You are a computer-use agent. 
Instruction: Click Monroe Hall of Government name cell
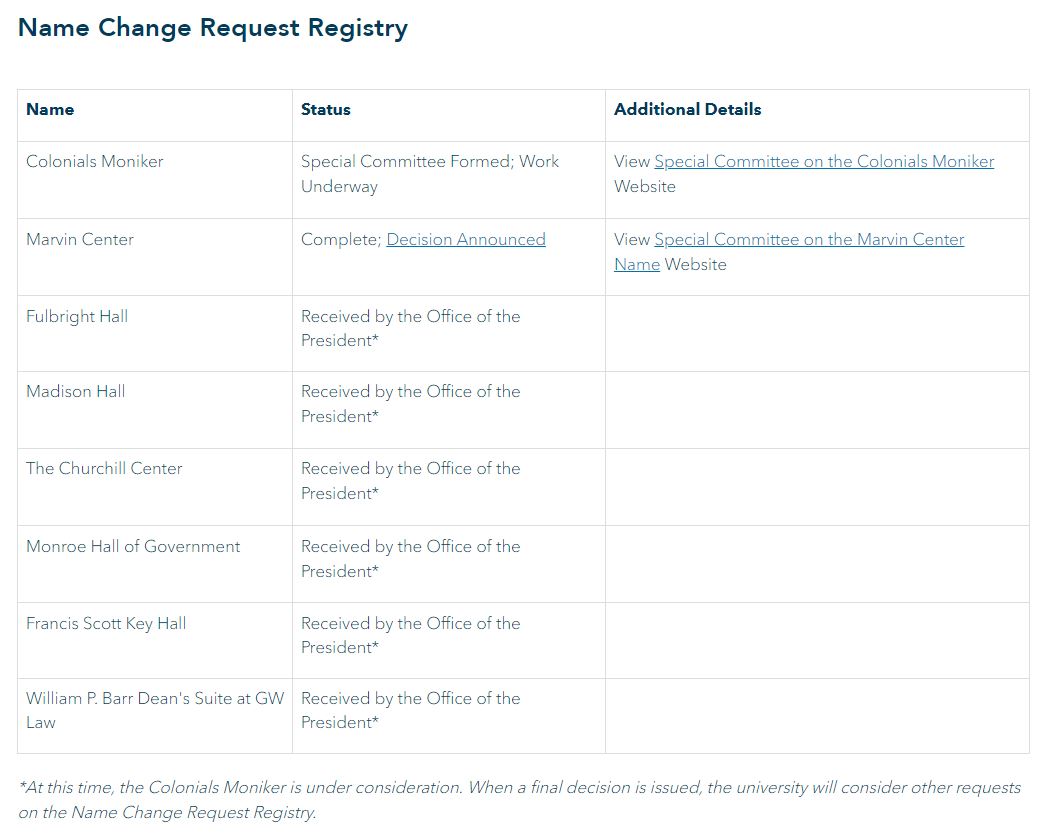pyautogui.click(x=133, y=547)
